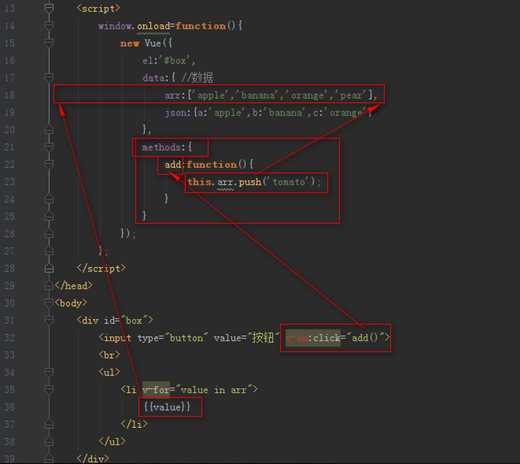The width and height of the screenshot is (520, 464).
Task: Click line number 21 in the gutter
Action: point(8,147)
